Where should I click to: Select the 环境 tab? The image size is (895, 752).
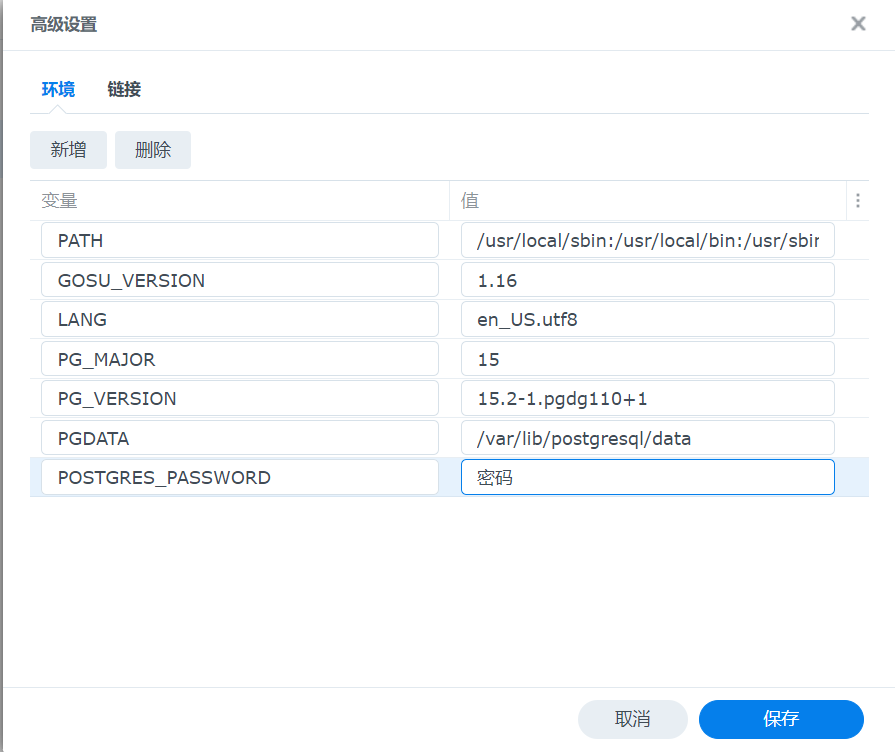coord(58,89)
